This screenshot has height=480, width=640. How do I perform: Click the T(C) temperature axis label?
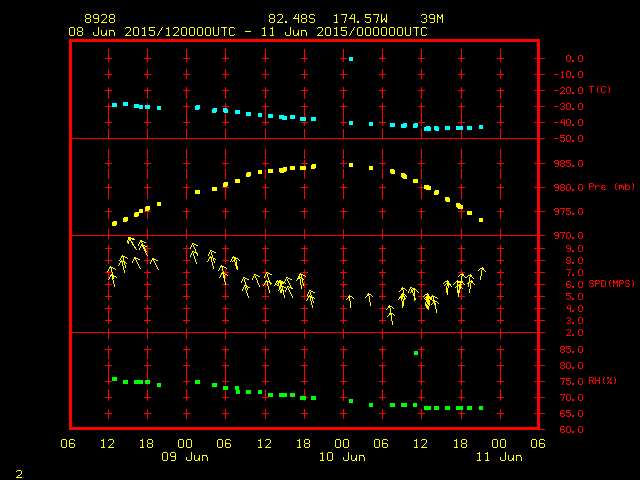tap(600, 90)
